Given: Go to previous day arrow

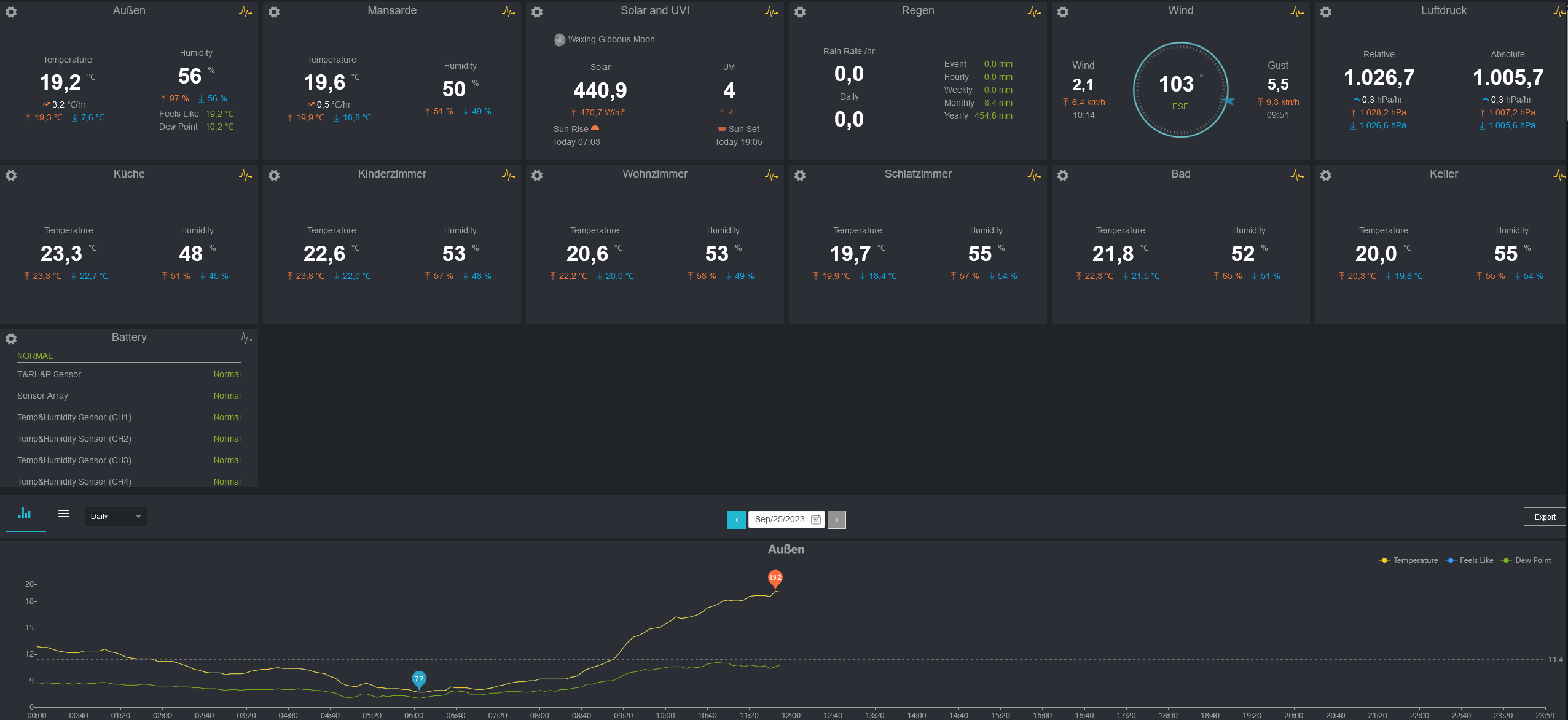Looking at the screenshot, I should point(736,520).
